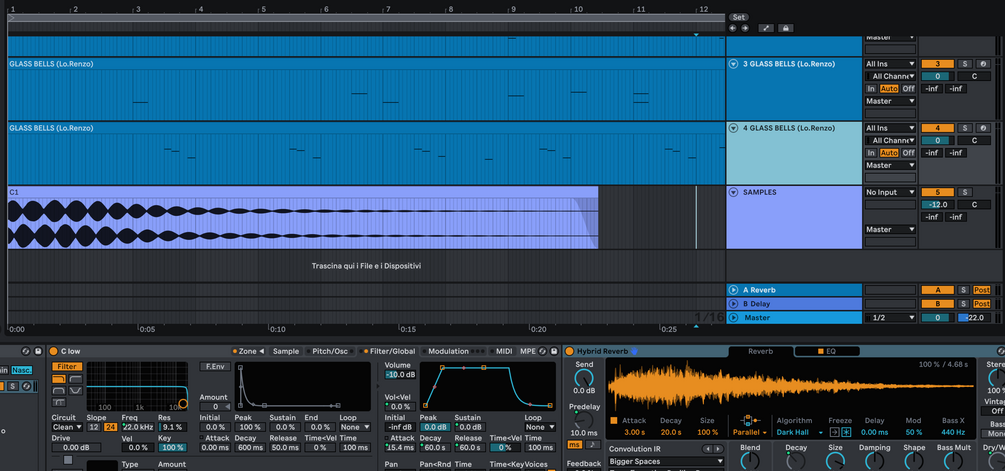The width and height of the screenshot is (1005, 471).
Task: Toggle the SAMPLES track activator 5
Action: [x=938, y=192]
